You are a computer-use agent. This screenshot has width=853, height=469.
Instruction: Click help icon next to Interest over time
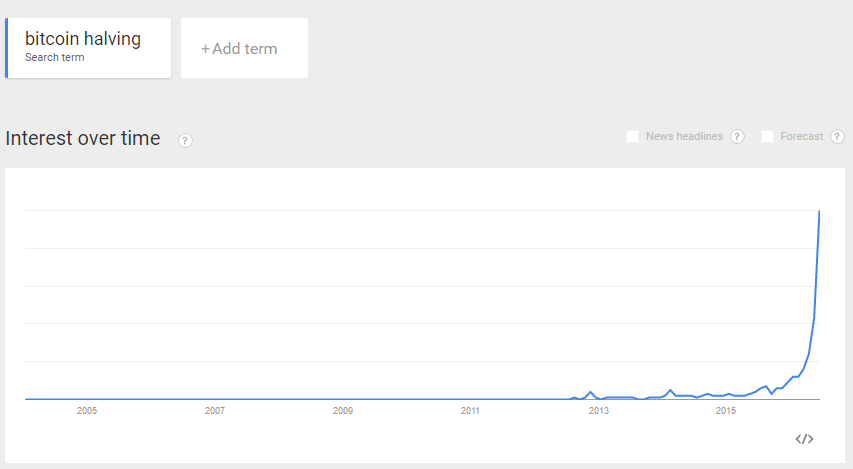coord(185,140)
